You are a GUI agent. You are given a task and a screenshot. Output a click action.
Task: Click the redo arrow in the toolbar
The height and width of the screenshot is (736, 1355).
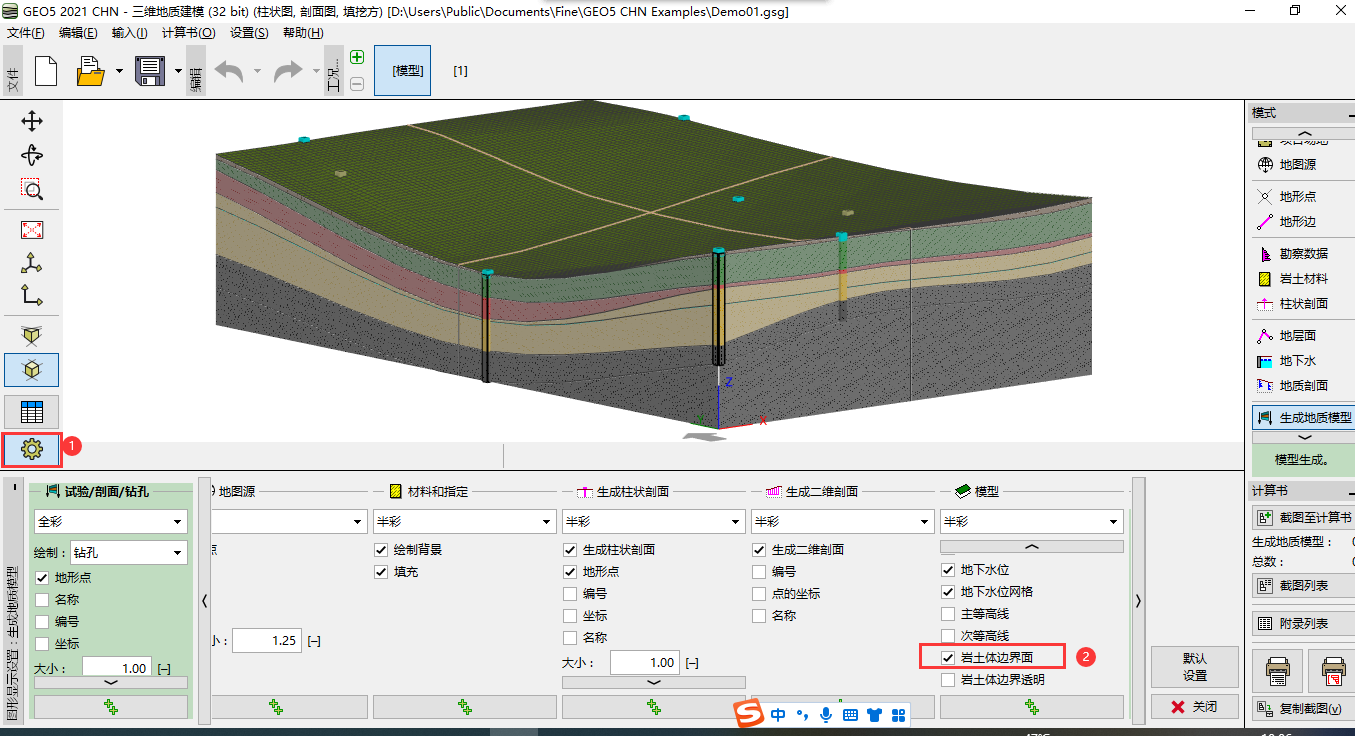[x=288, y=71]
